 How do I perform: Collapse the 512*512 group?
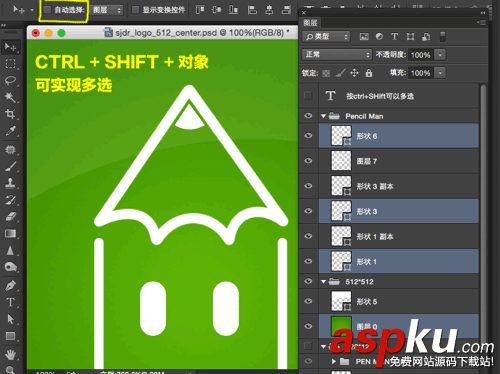click(323, 282)
